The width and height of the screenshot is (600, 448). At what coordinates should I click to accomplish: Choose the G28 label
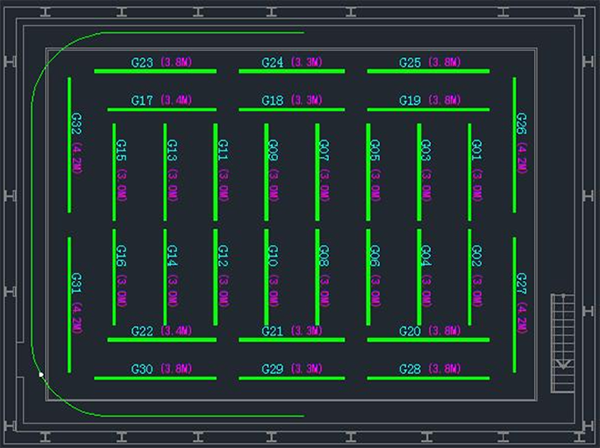[x=410, y=369]
